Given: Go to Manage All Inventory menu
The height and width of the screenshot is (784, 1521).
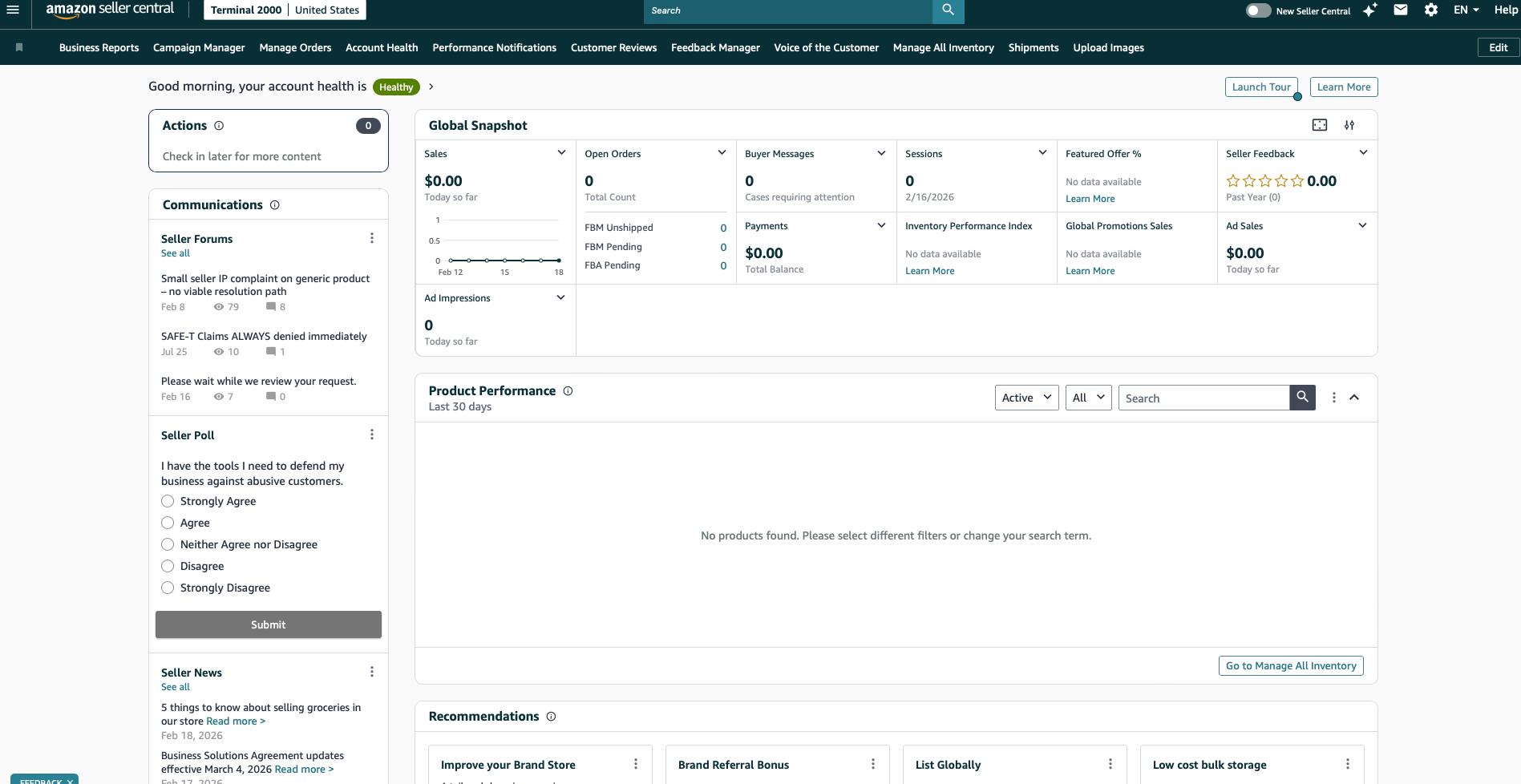Looking at the screenshot, I should tap(944, 47).
